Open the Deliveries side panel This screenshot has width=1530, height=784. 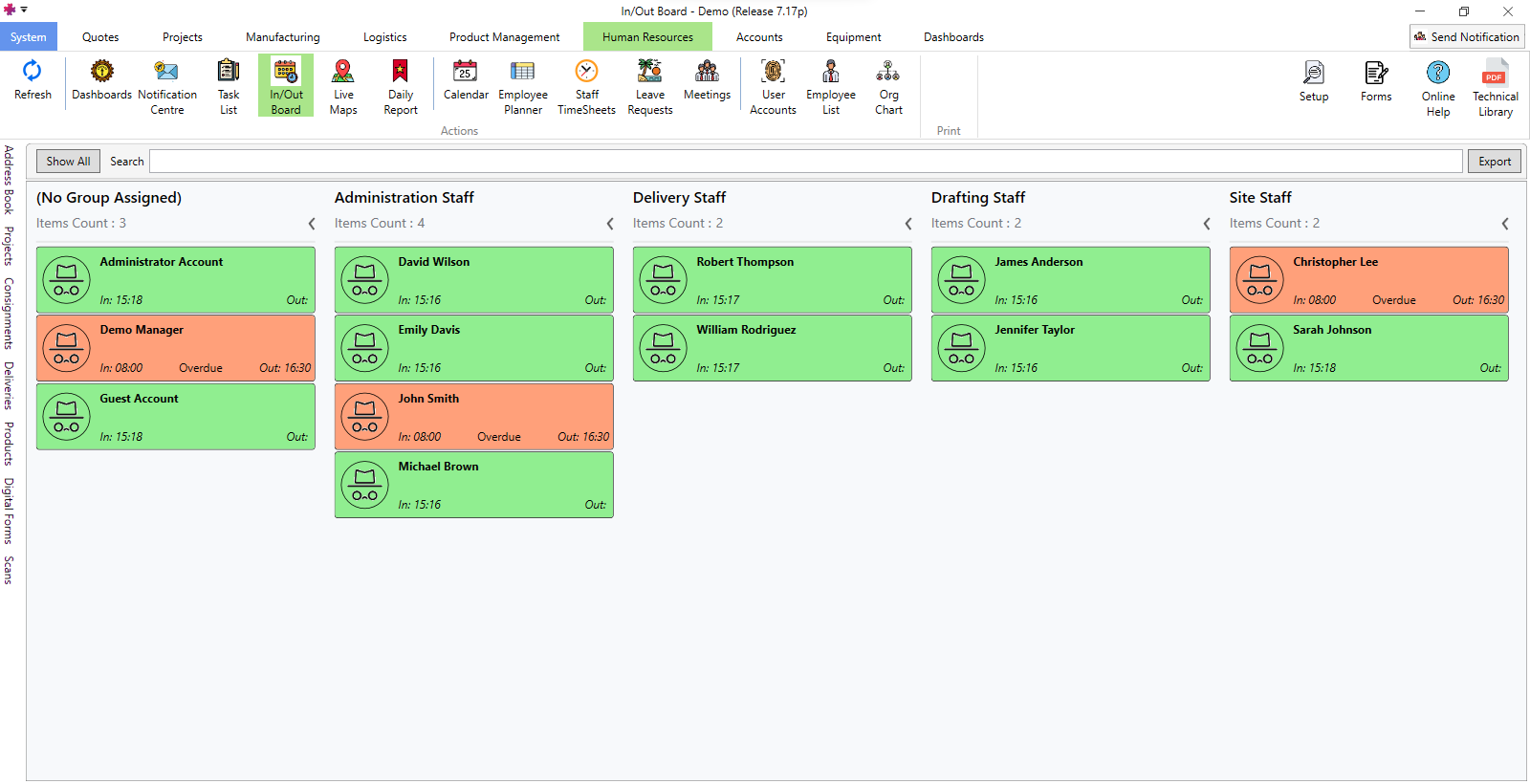click(9, 385)
